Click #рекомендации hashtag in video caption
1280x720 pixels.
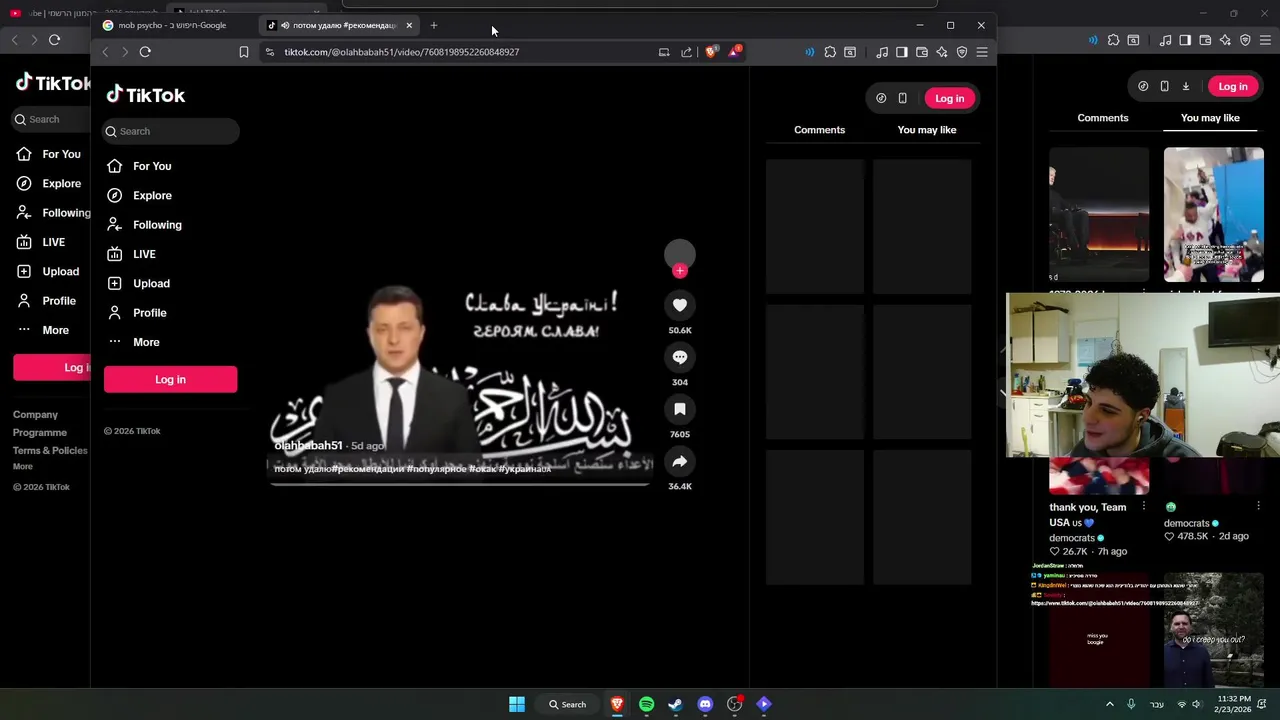pos(367,469)
